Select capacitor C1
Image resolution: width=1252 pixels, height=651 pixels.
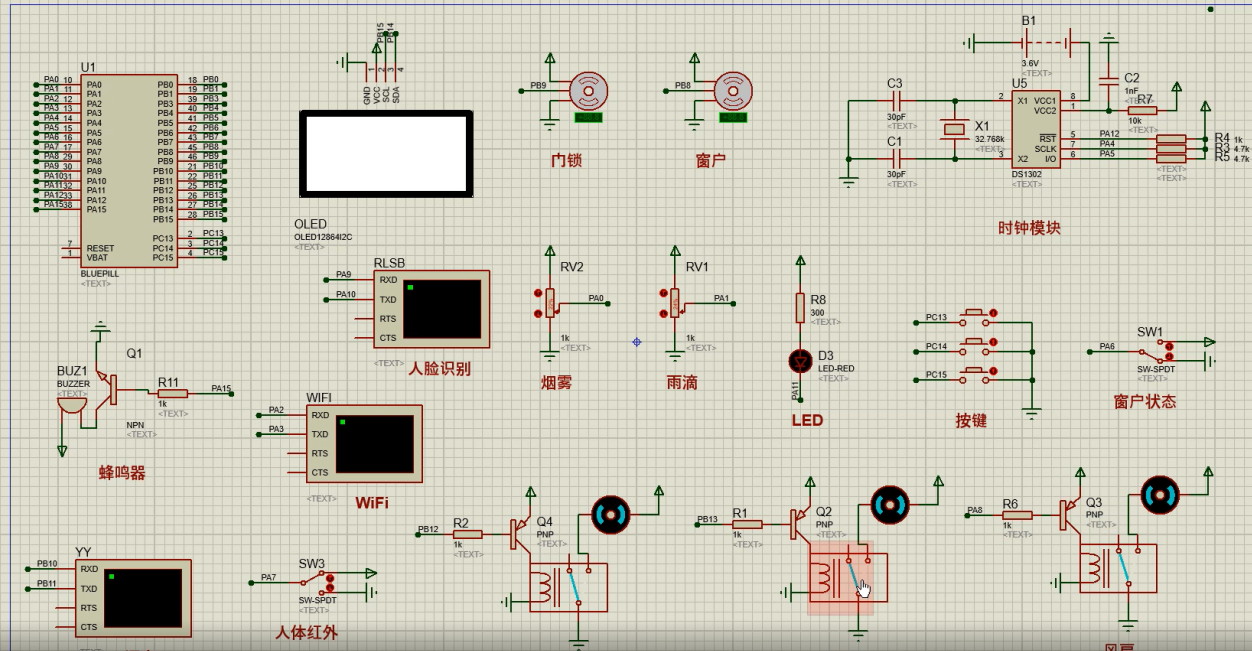895,159
